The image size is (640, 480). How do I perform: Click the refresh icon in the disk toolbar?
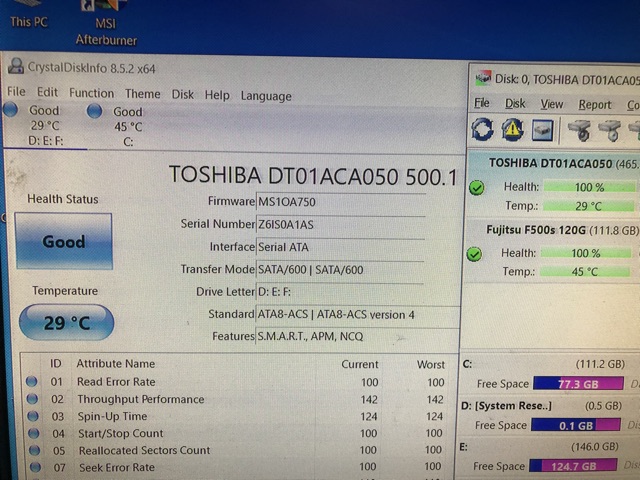pos(482,129)
